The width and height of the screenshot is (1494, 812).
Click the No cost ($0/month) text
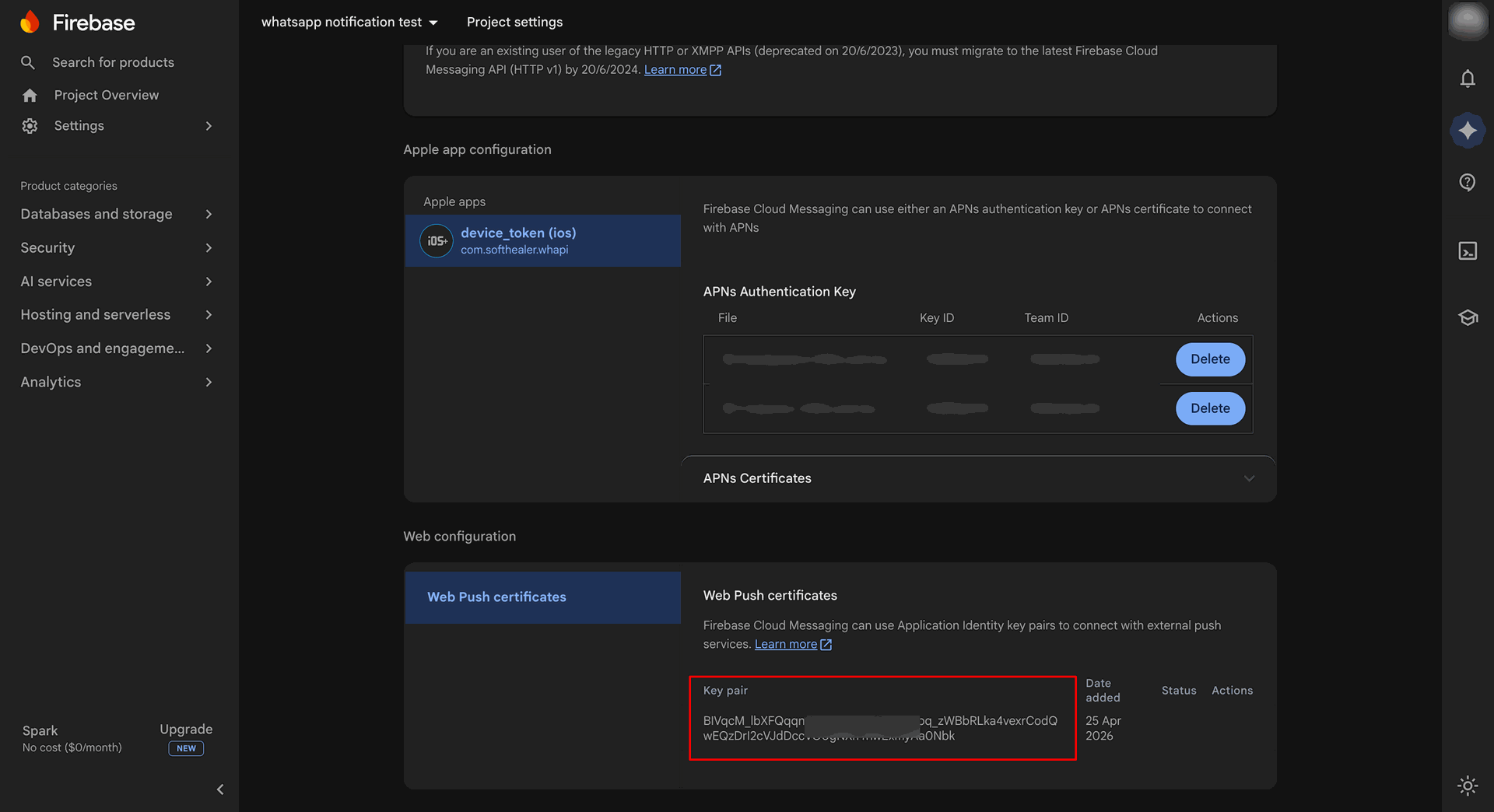click(x=72, y=748)
